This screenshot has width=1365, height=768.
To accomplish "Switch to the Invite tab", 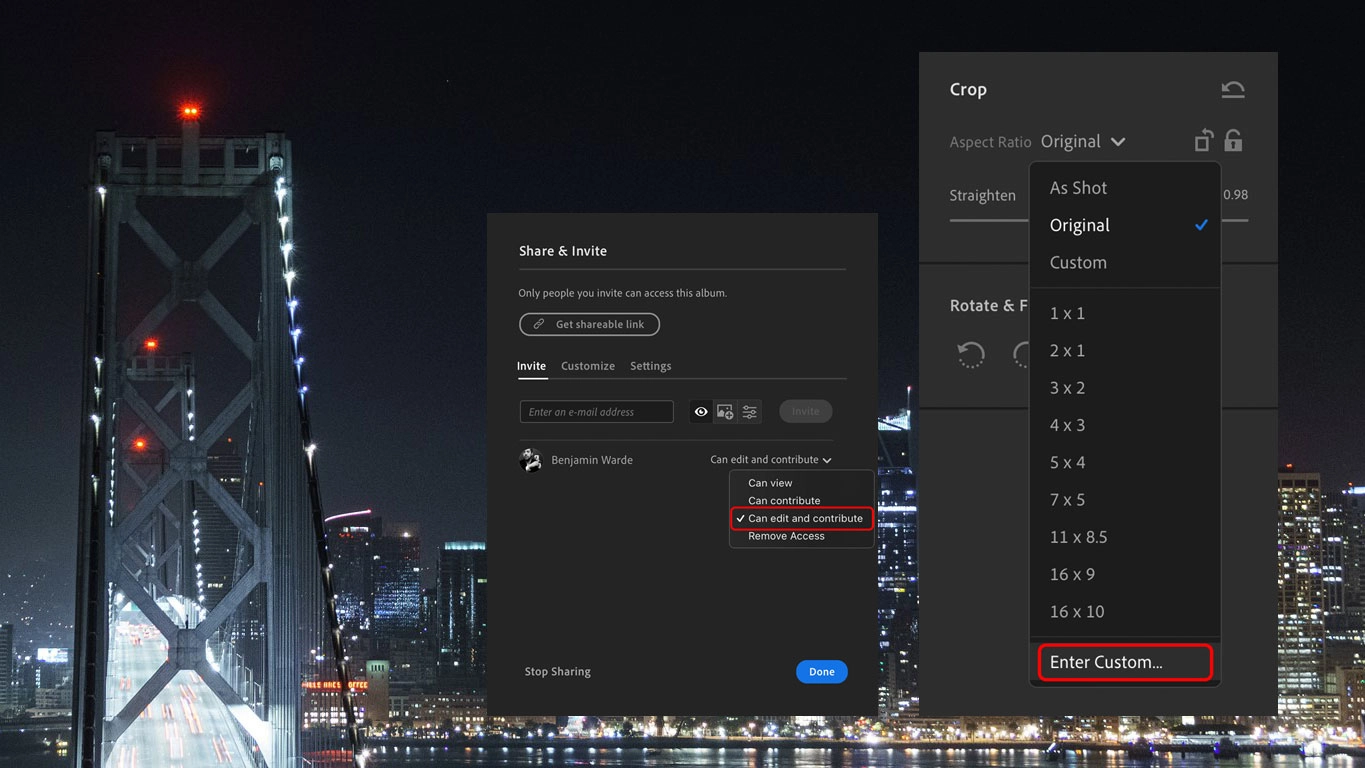I will click(532, 366).
